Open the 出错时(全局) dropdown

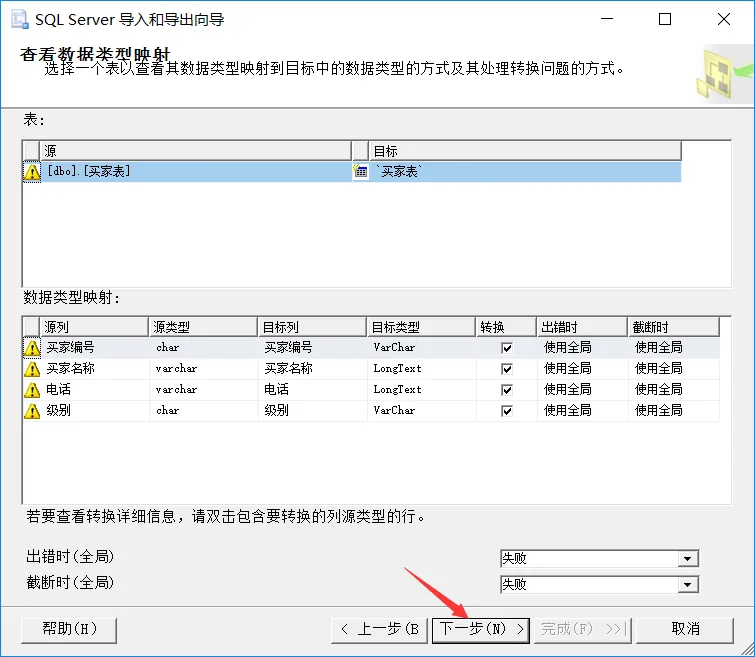(x=688, y=558)
